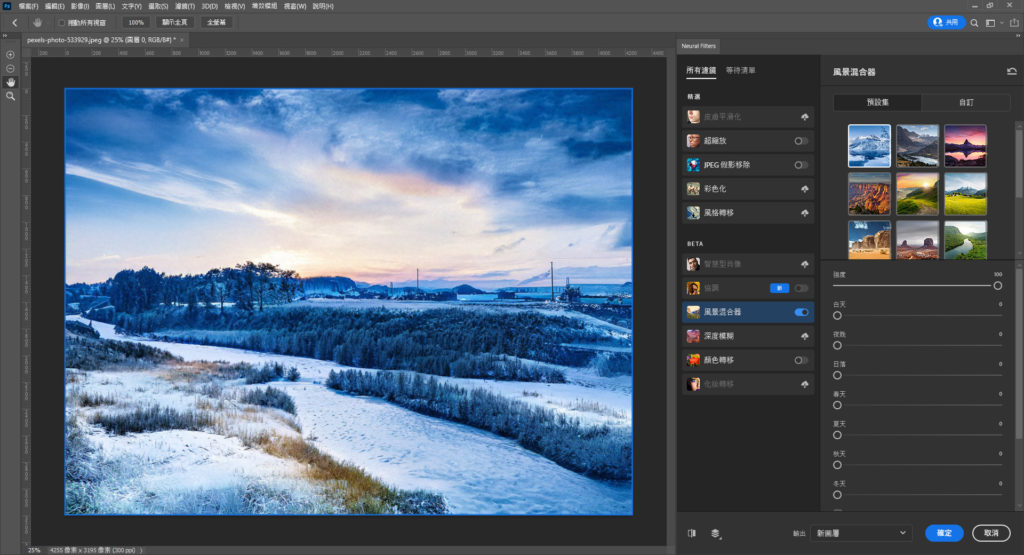Turn off the 風景混合器 filter switch
1024x555 pixels.
point(801,312)
